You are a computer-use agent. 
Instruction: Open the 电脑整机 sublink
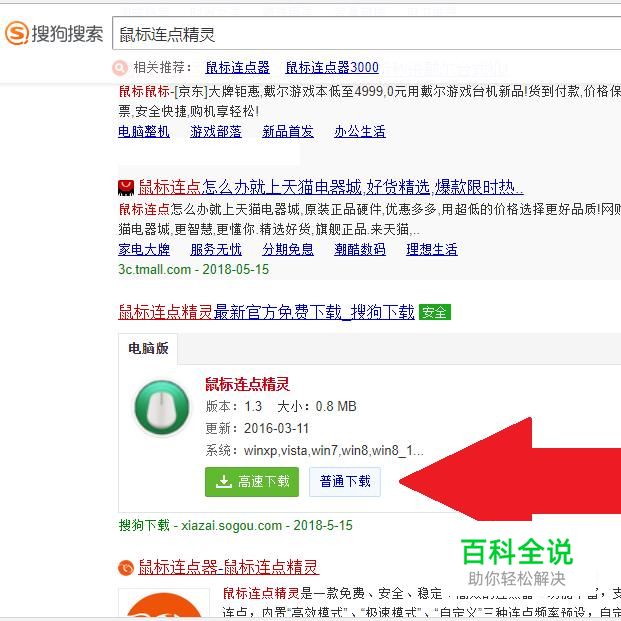pyautogui.click(x=144, y=131)
